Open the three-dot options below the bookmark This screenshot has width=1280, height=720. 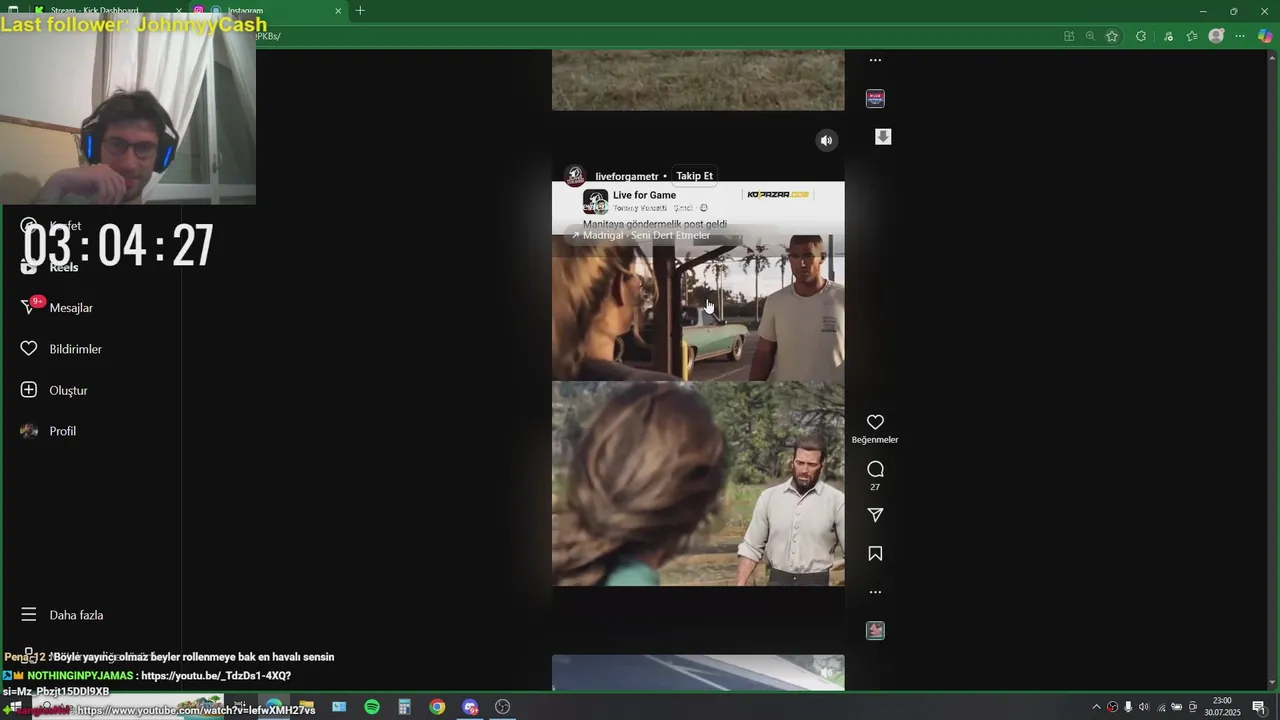875,592
